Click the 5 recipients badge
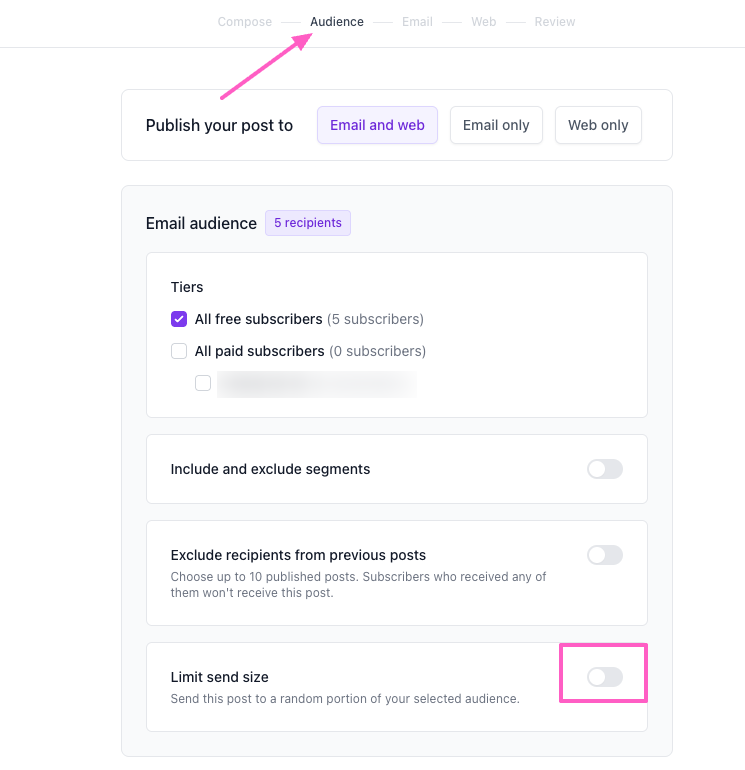 (308, 223)
